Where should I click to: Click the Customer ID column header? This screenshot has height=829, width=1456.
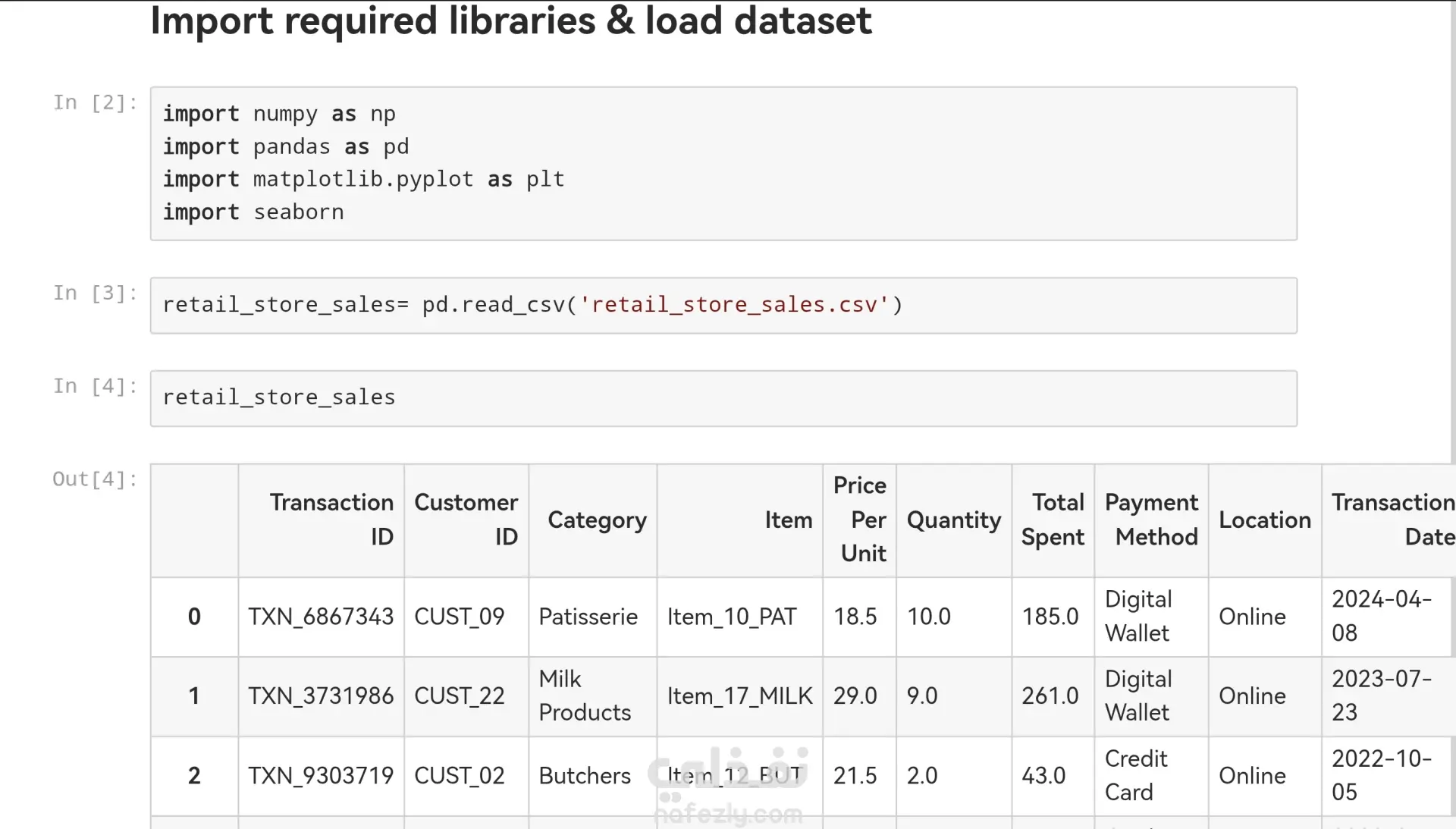click(466, 520)
